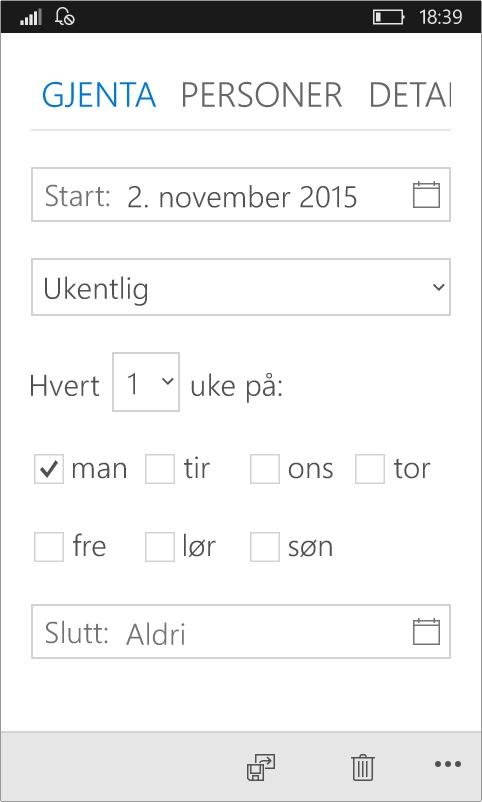Image resolution: width=482 pixels, height=802 pixels.
Task: Enable the ons weekday checkbox
Action: (265, 469)
